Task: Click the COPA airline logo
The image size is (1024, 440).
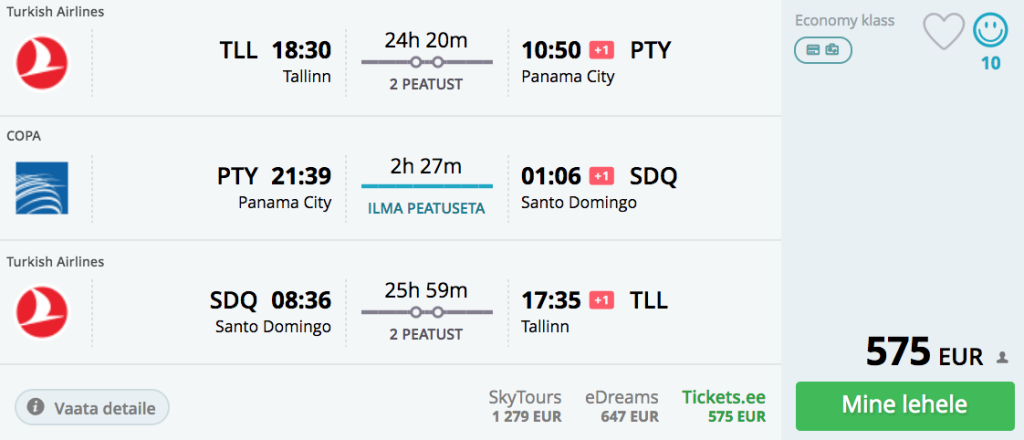Action: 41,188
